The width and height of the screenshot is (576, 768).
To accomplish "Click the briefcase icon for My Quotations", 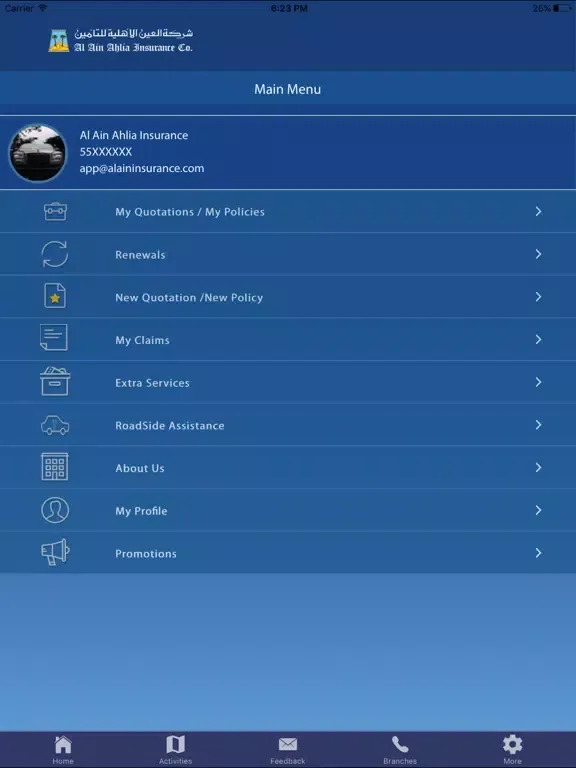I will click(x=55, y=212).
